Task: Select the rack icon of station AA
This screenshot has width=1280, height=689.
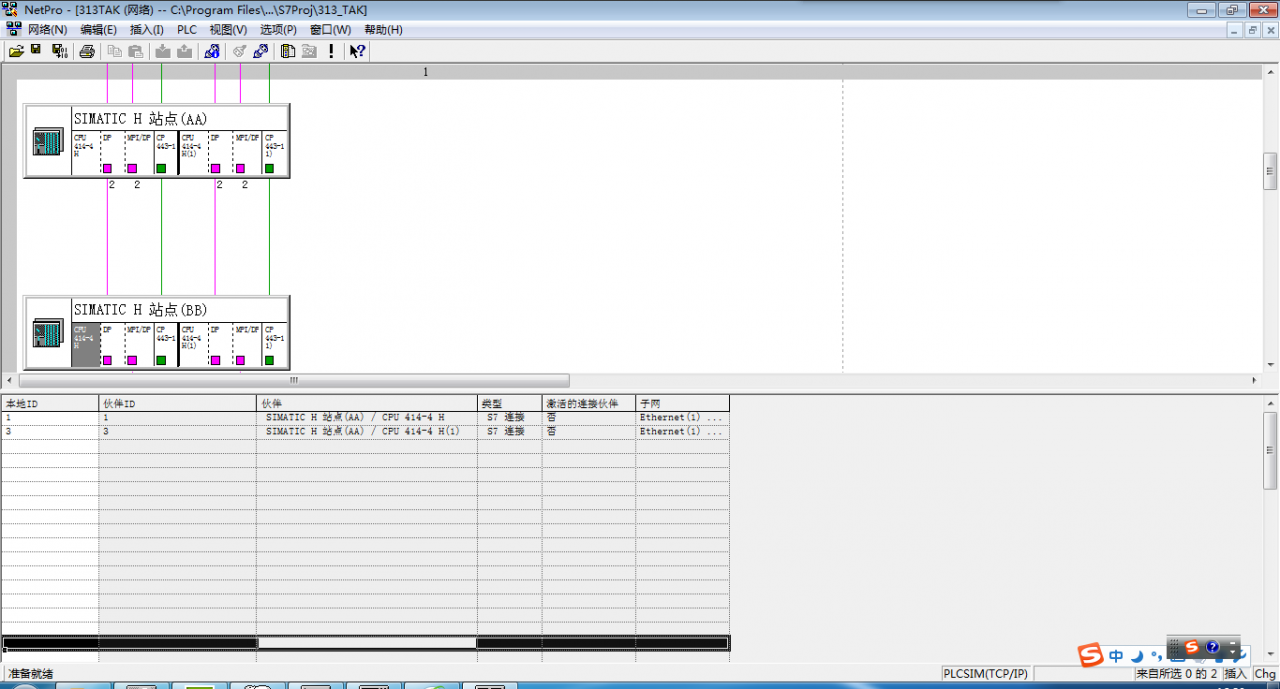Action: pos(47,142)
